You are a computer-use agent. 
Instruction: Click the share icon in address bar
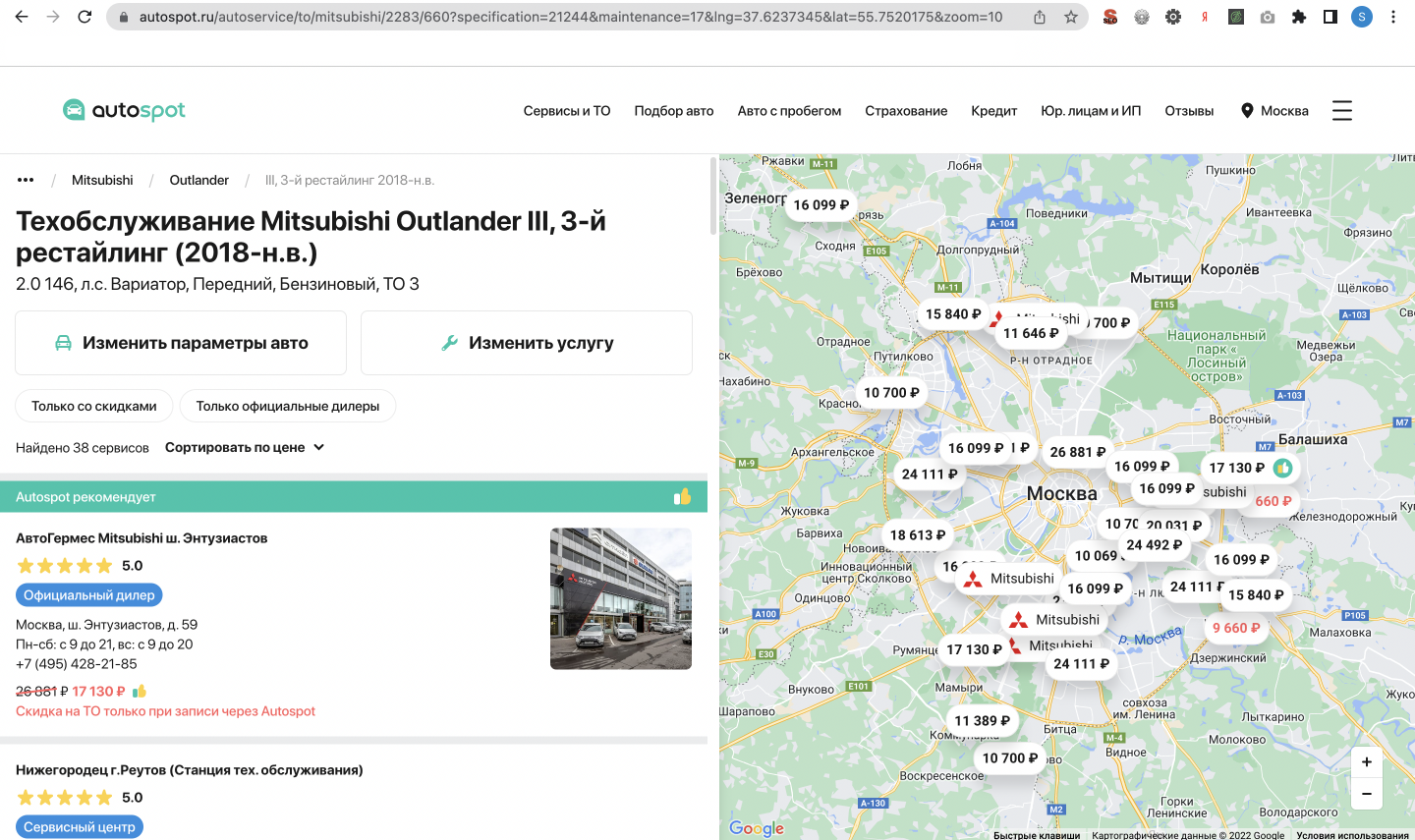click(x=1040, y=17)
